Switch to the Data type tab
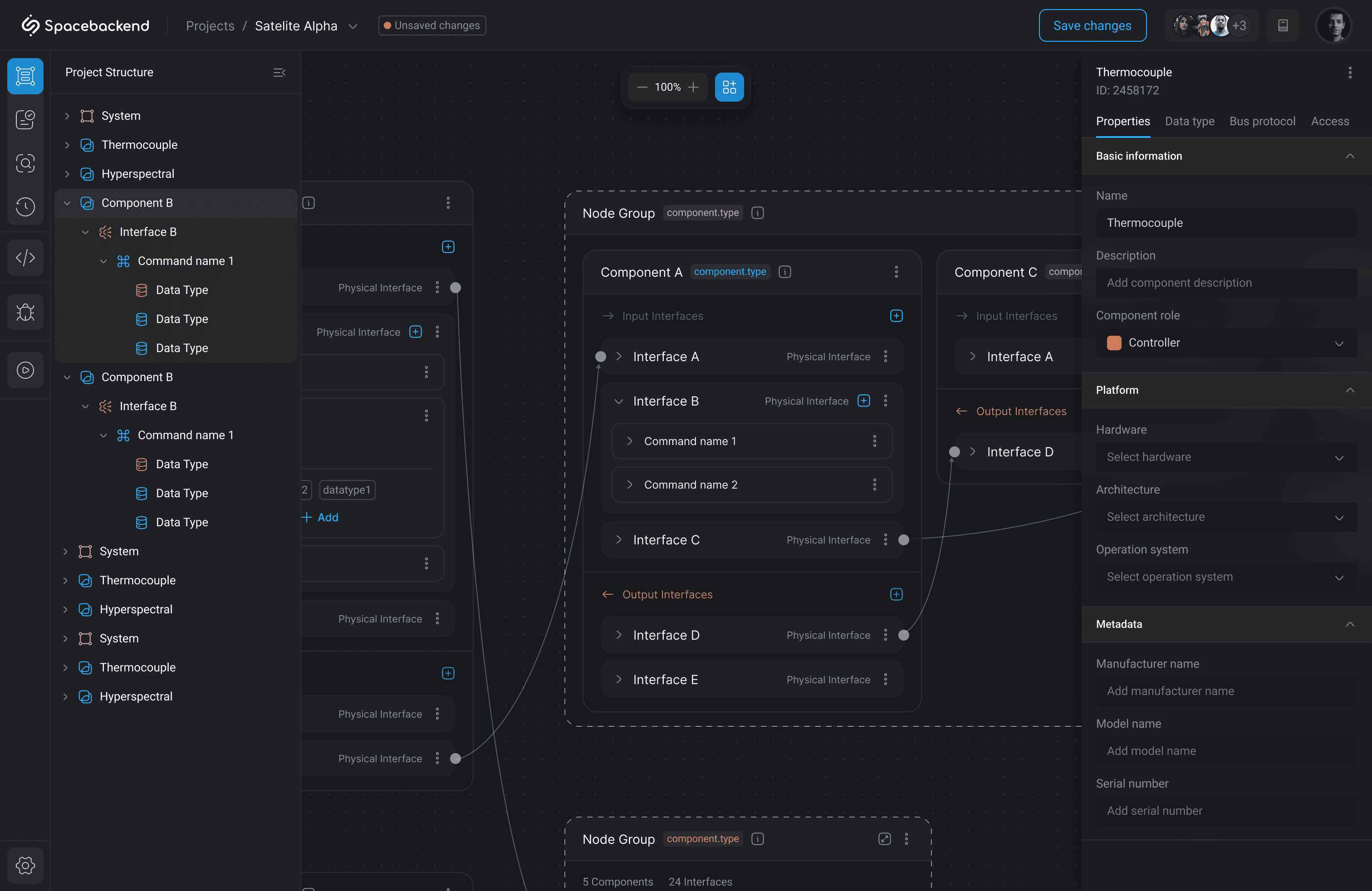Image resolution: width=1372 pixels, height=891 pixels. tap(1189, 122)
